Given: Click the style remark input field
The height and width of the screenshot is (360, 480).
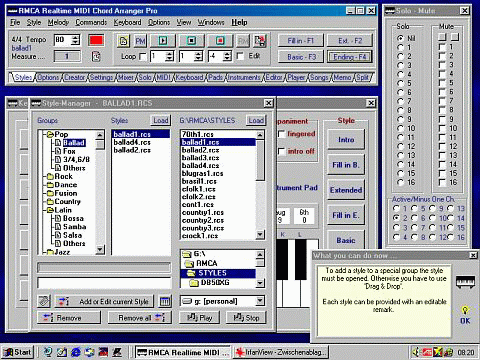Looking at the screenshot, I should point(104,283).
